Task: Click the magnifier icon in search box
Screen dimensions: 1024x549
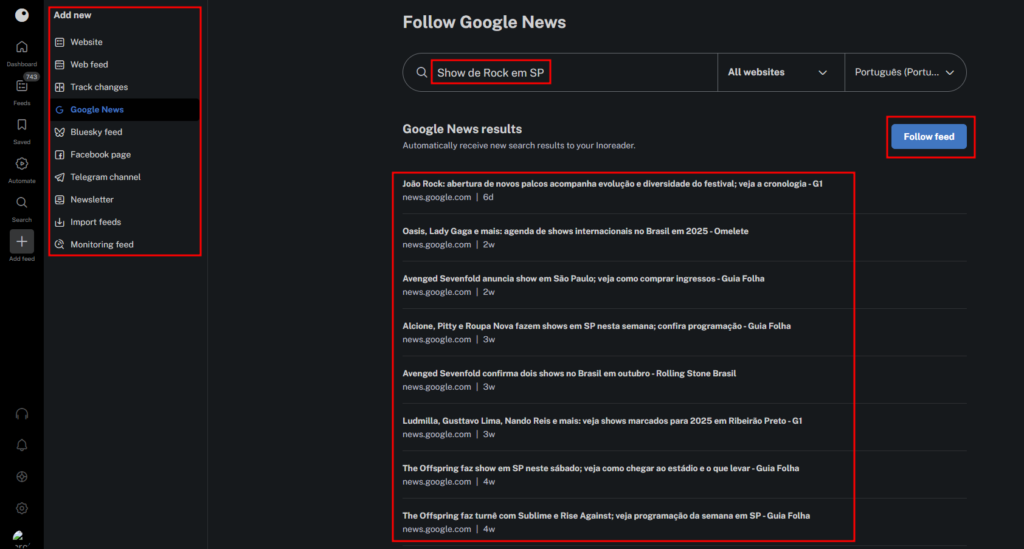Action: (x=422, y=72)
